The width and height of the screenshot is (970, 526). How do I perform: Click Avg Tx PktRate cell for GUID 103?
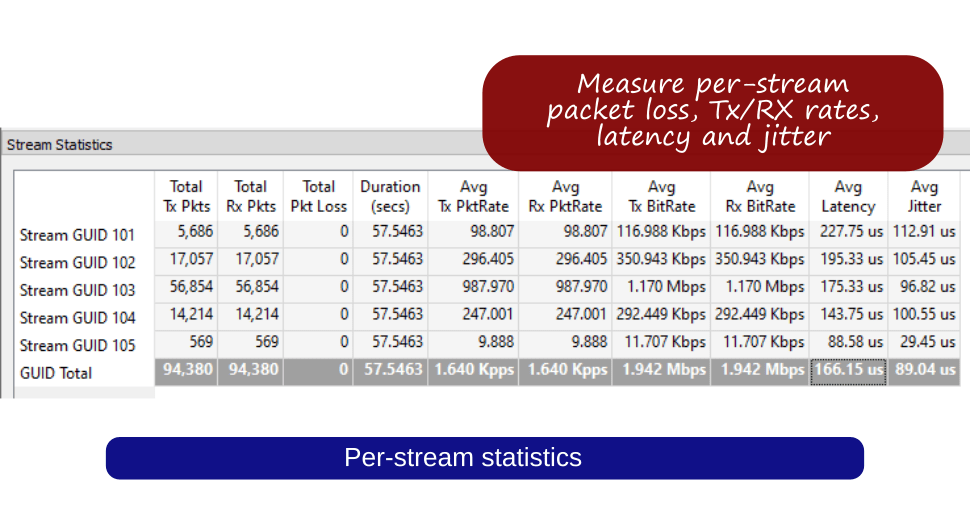473,289
